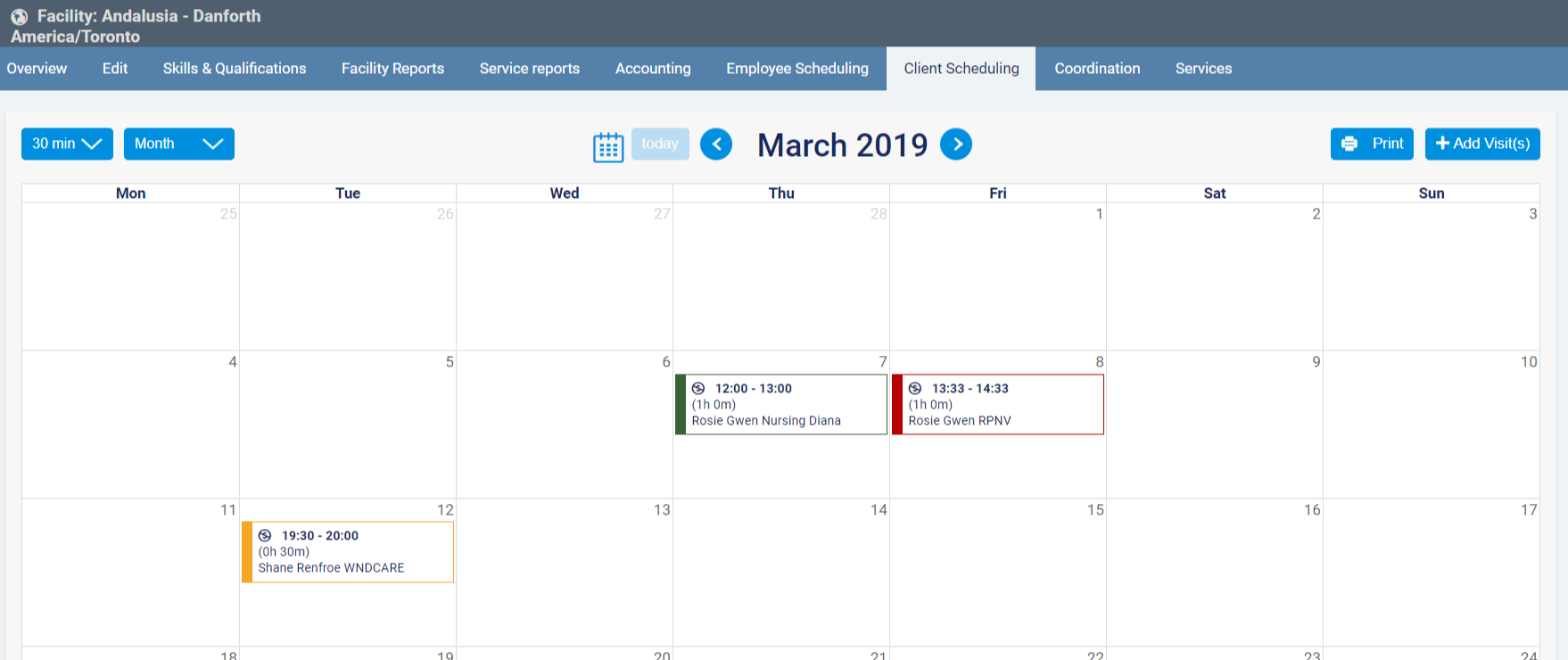The image size is (1568, 660).
Task: Select day 17 in the calendar
Action: click(1529, 510)
